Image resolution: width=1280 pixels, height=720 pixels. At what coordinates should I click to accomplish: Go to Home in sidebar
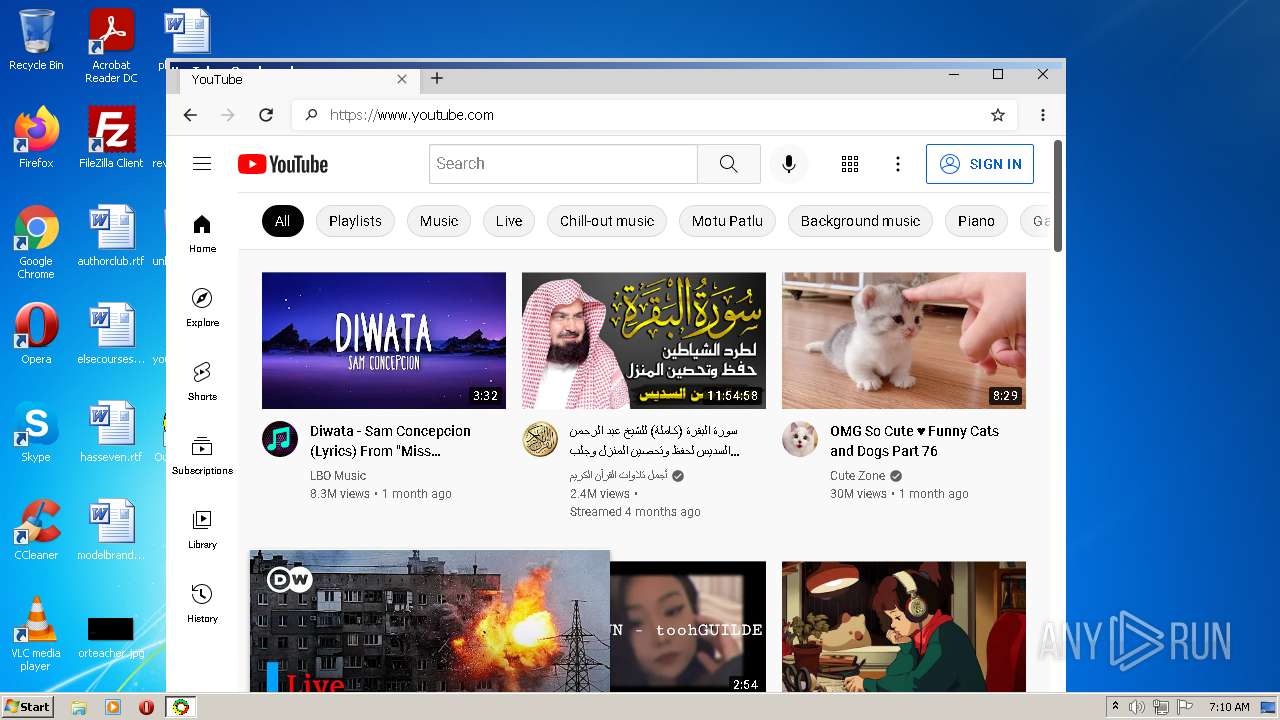202,234
